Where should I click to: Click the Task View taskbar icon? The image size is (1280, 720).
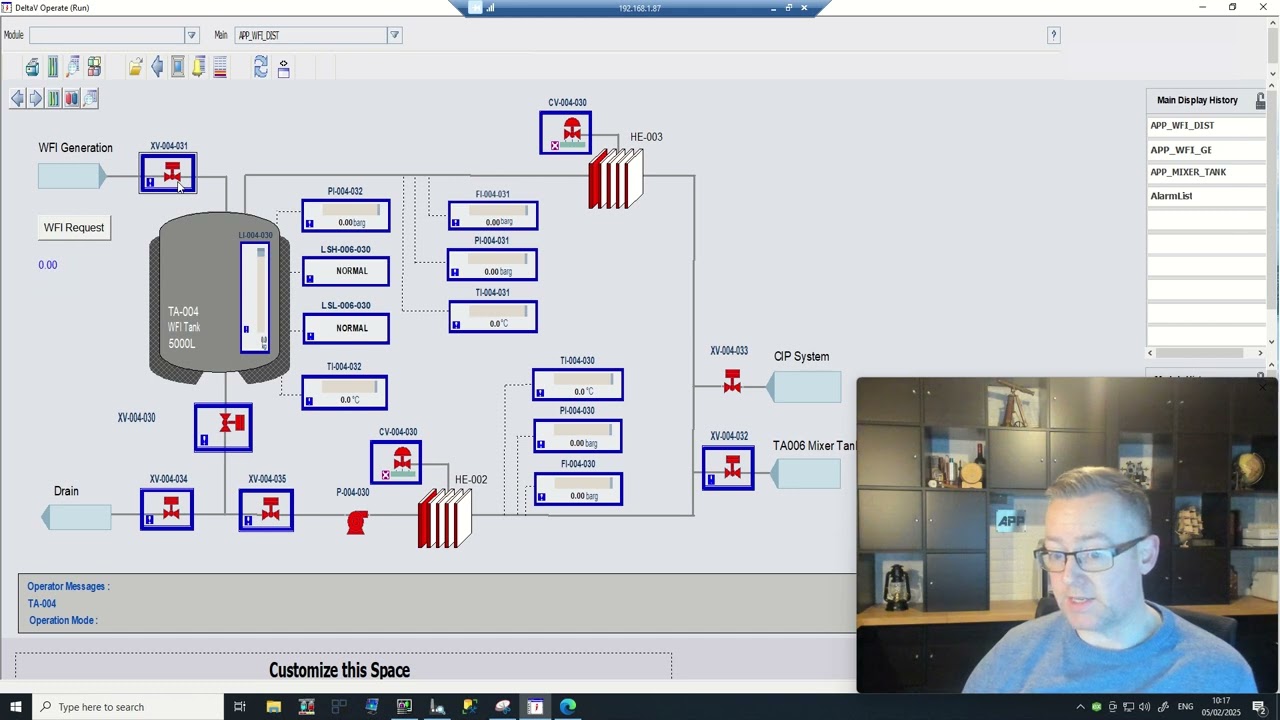point(240,707)
